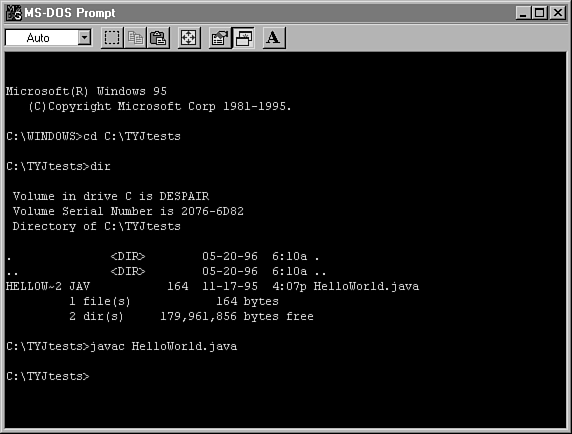572x434 pixels.
Task: Expand the Auto font size dropdown
Action: (x=84, y=37)
